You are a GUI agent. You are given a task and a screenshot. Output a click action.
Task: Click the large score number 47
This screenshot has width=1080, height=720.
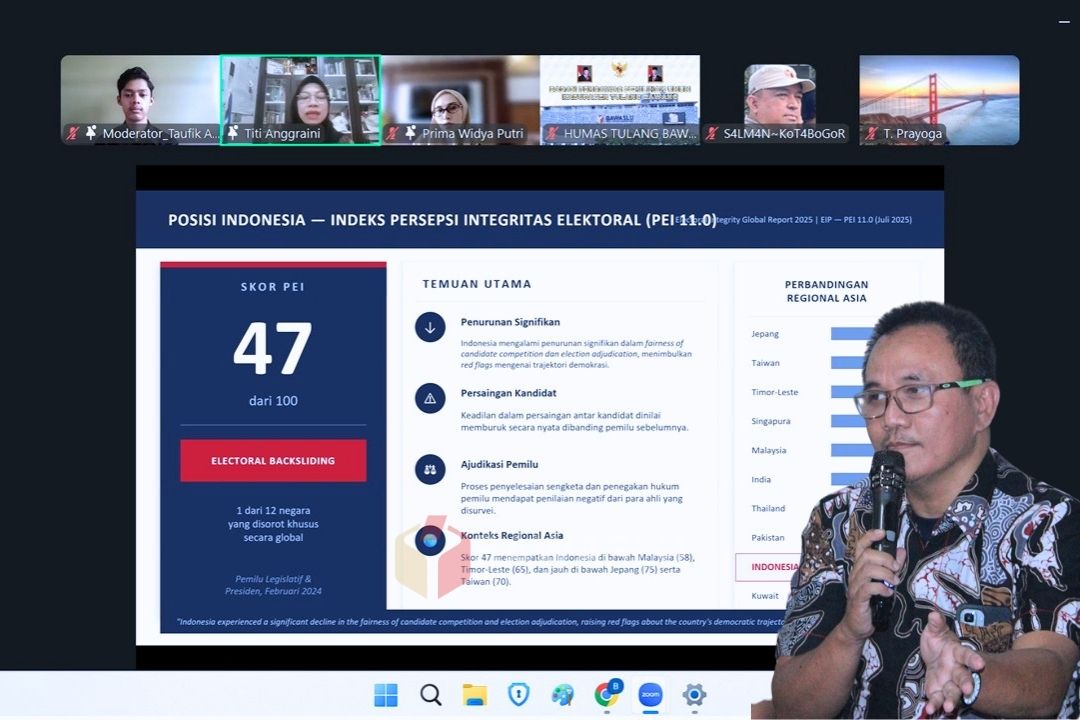[273, 349]
